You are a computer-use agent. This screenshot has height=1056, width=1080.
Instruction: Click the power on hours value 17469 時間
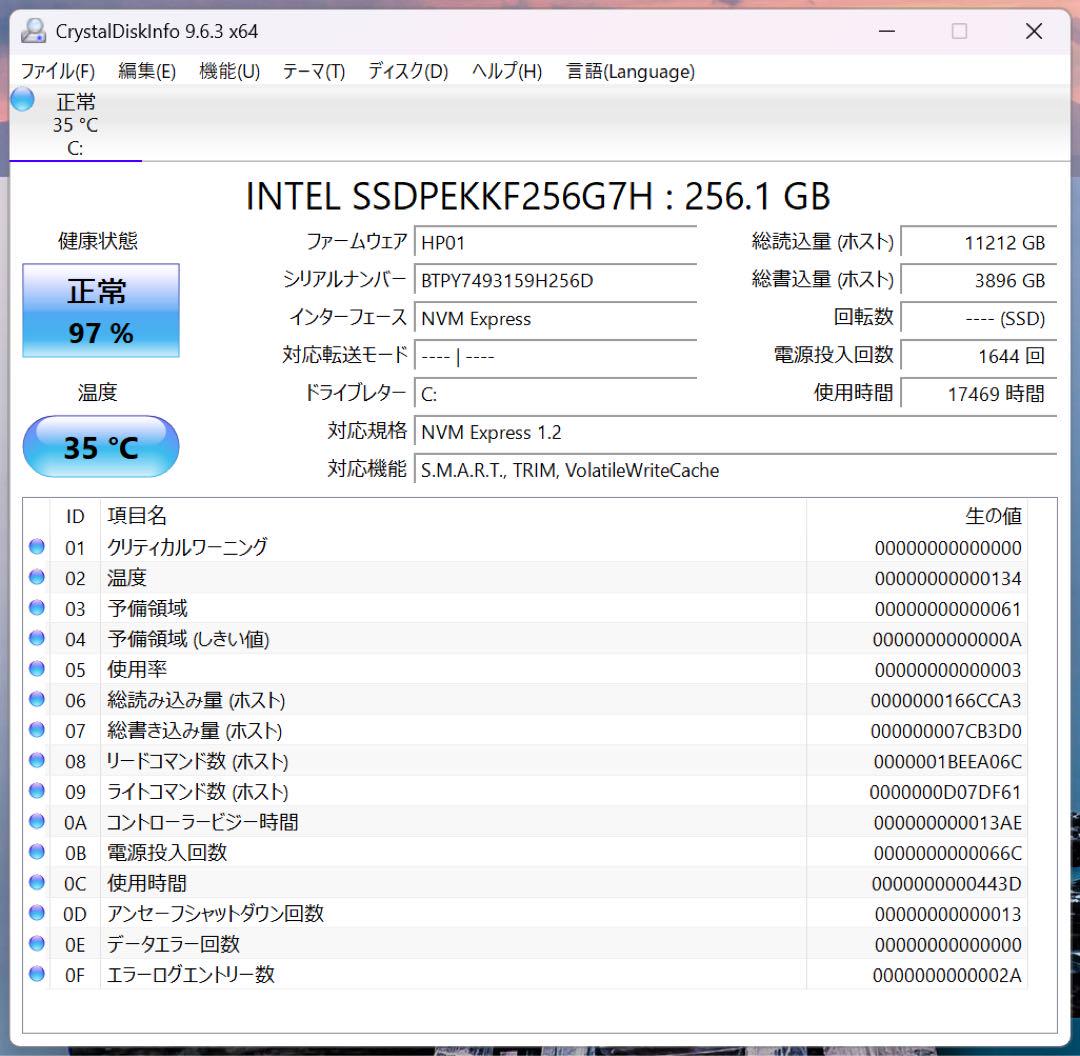click(979, 394)
